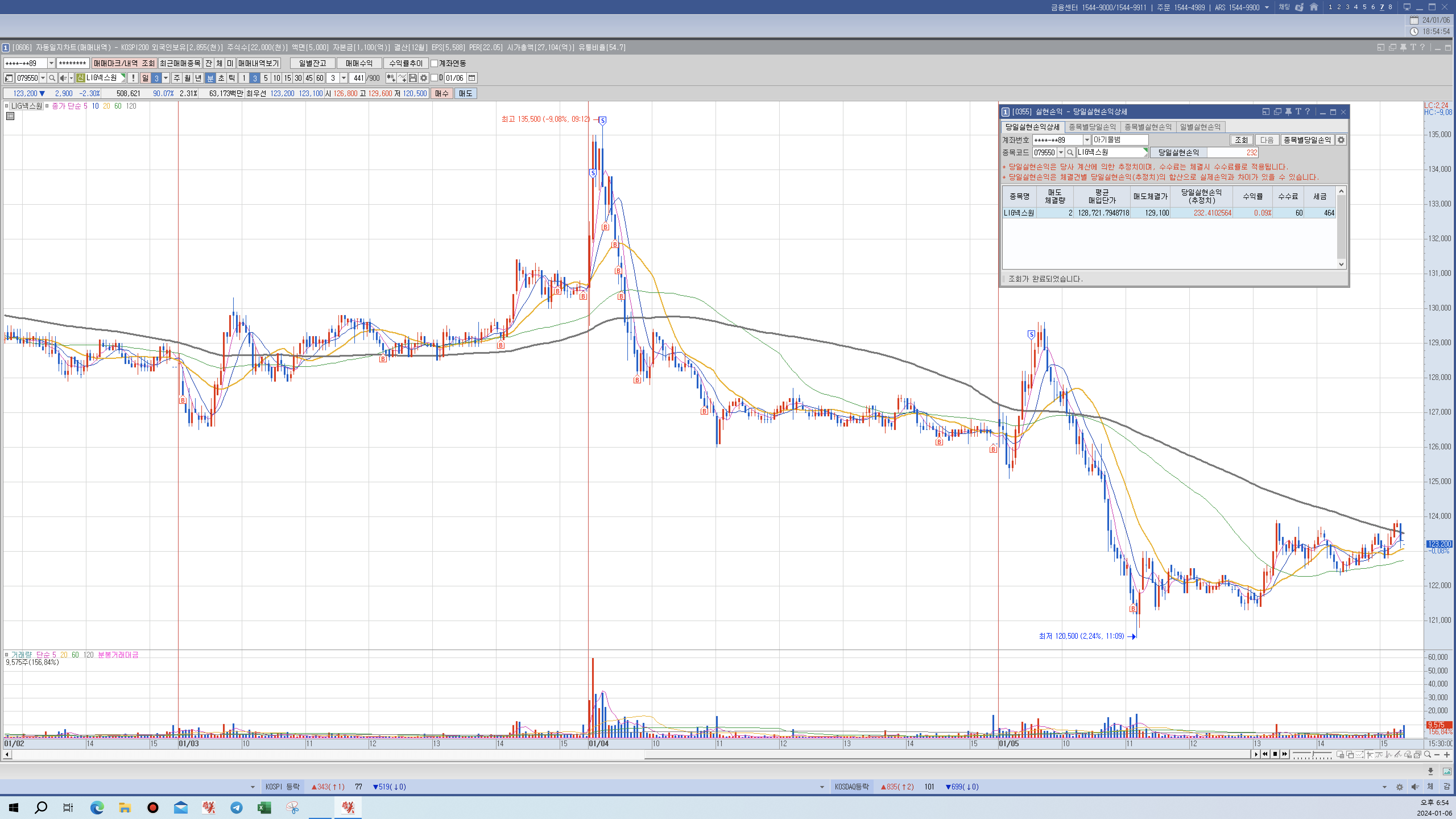Screen dimensions: 1456x819
Task: Save chart settings with floppy disk icon
Action: pos(413,78)
